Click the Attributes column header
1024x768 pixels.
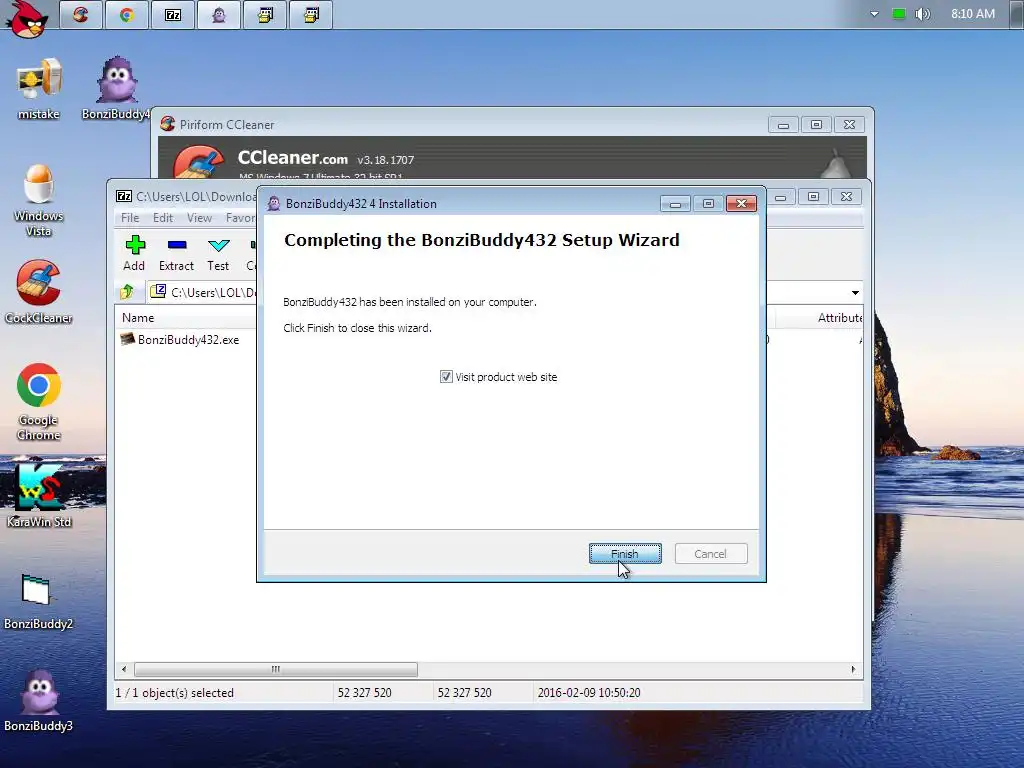pos(839,318)
